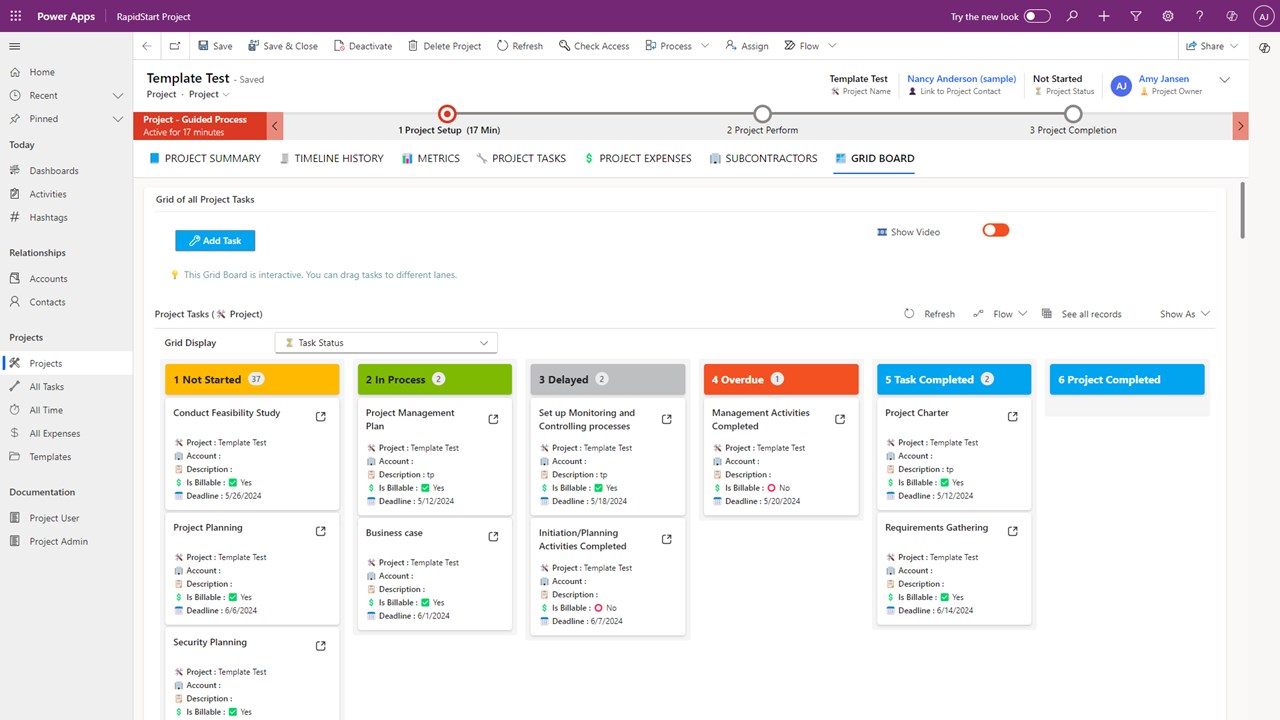Expand the header details chevron beside Amy Jansen
The width and height of the screenshot is (1280, 720).
pyautogui.click(x=1225, y=80)
